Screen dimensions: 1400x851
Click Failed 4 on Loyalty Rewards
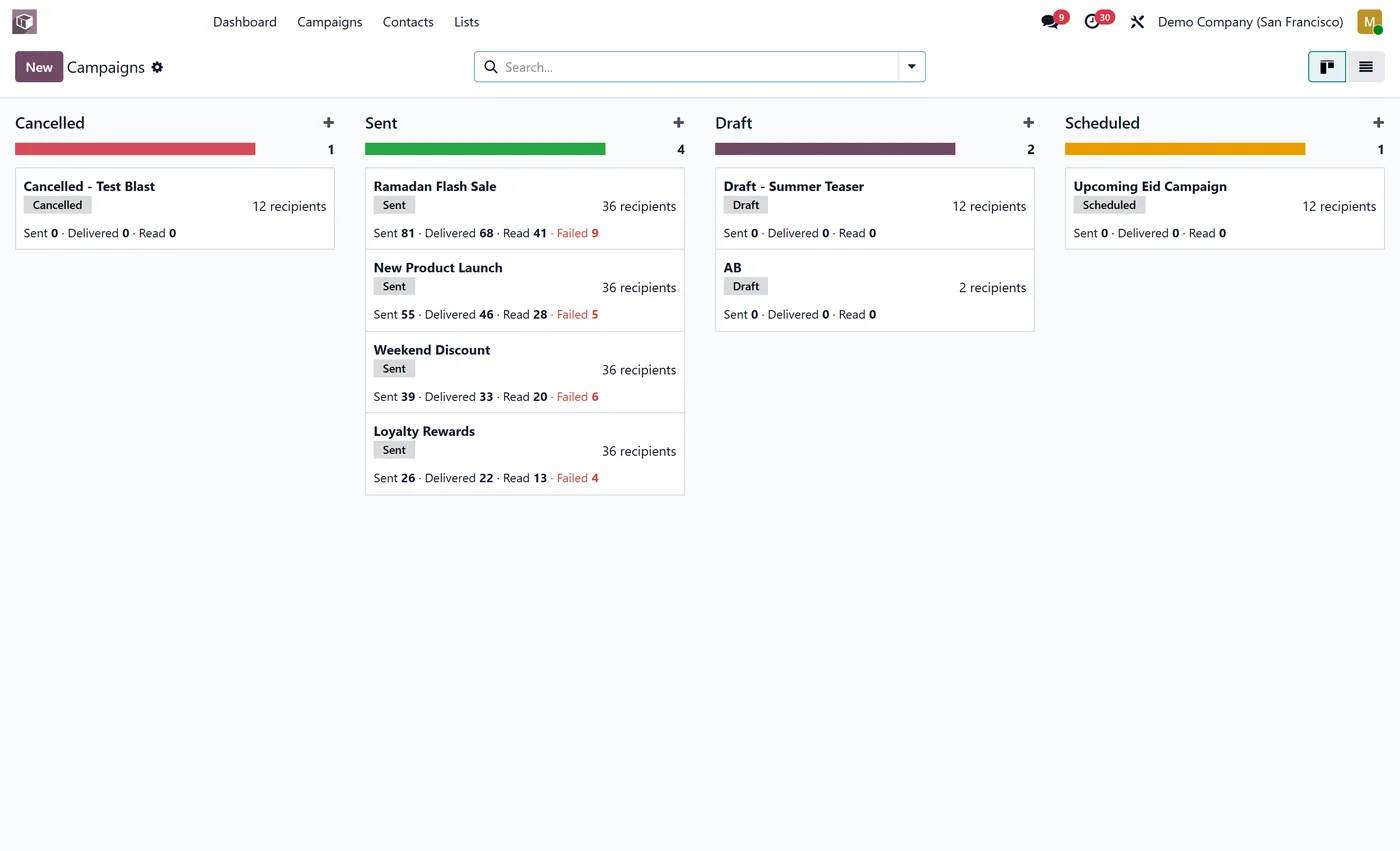pyautogui.click(x=578, y=478)
